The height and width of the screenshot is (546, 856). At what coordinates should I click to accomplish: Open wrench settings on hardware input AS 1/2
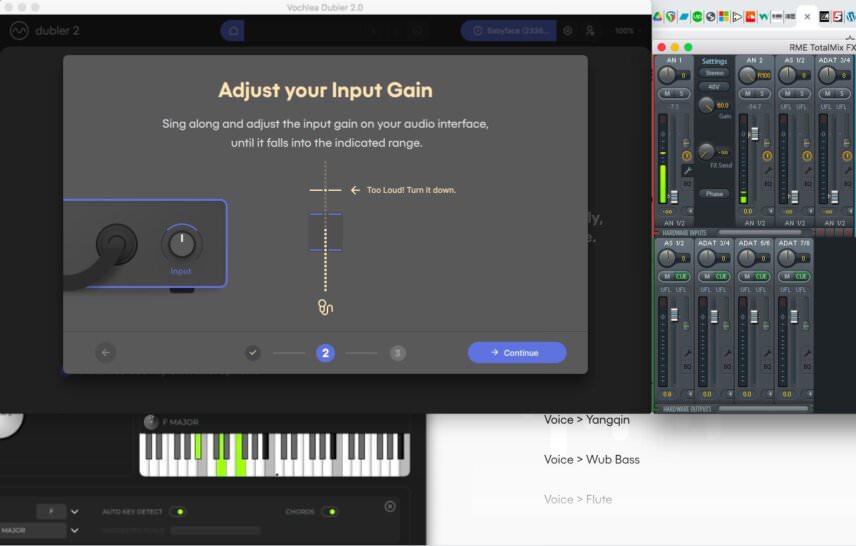coord(807,171)
